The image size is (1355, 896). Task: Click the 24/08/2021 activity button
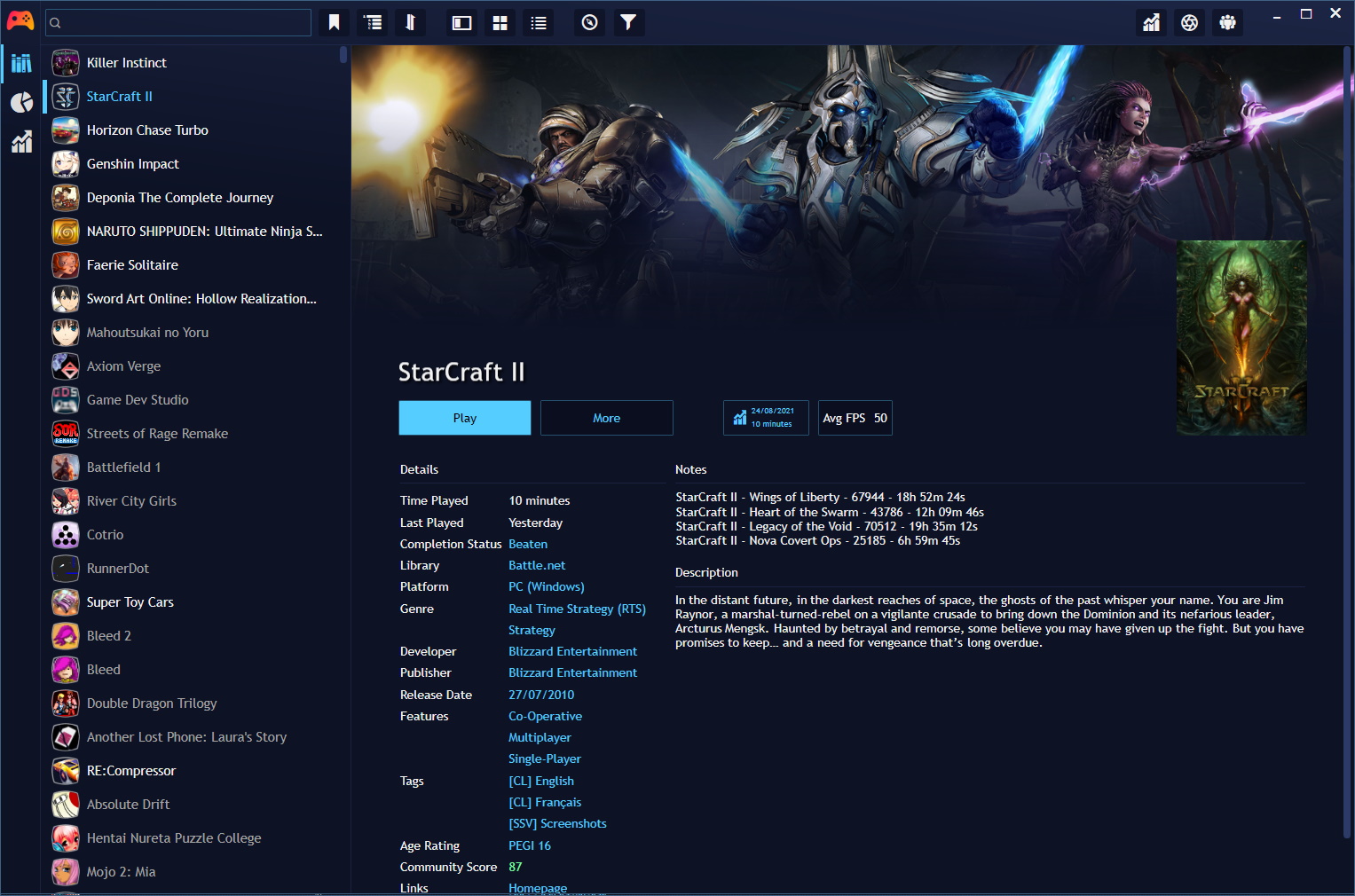tap(766, 418)
